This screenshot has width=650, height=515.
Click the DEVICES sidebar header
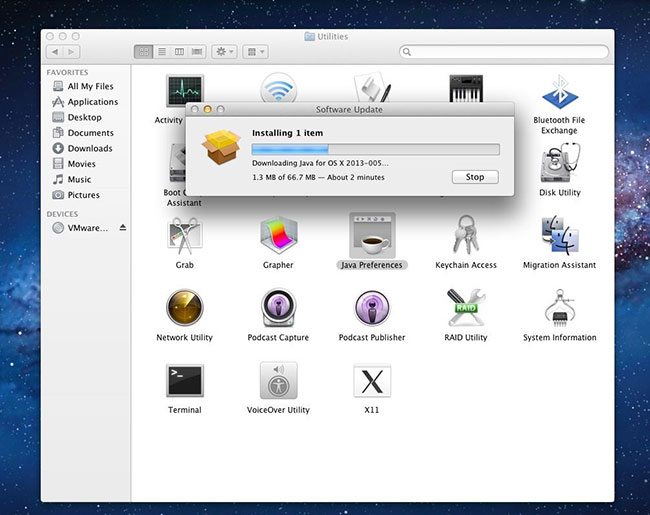coord(62,214)
